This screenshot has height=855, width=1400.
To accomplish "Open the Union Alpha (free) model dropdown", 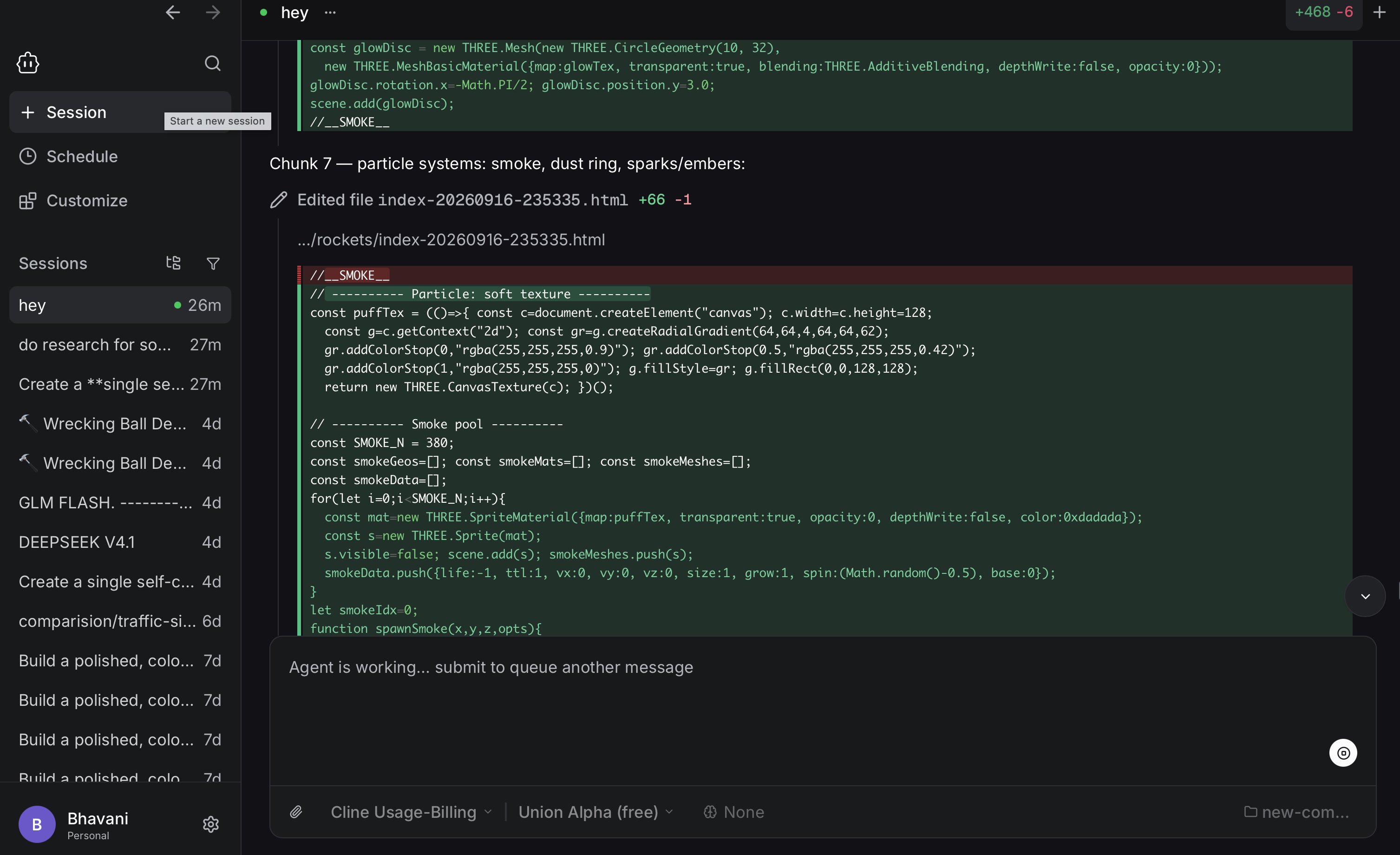I will 595,812.
